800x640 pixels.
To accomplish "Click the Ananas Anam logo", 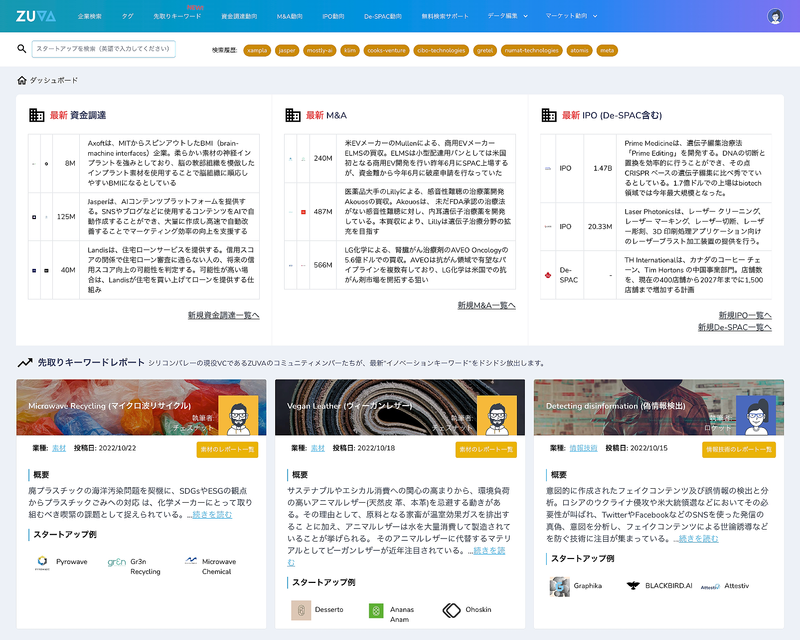I will tap(376, 610).
